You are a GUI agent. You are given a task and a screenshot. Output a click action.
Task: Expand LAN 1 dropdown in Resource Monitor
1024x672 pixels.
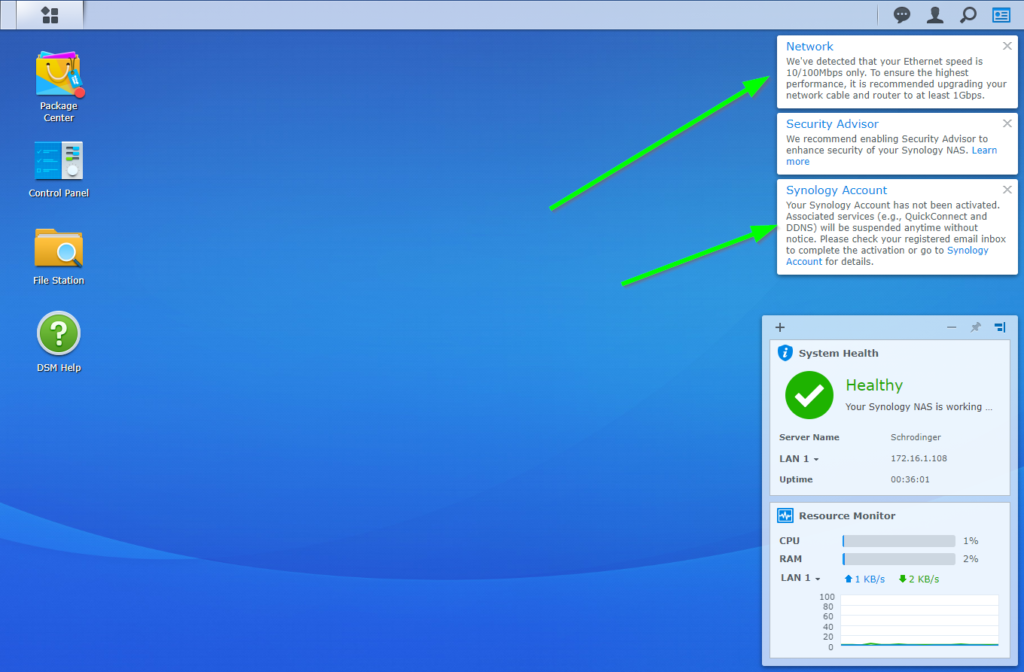tap(800, 578)
